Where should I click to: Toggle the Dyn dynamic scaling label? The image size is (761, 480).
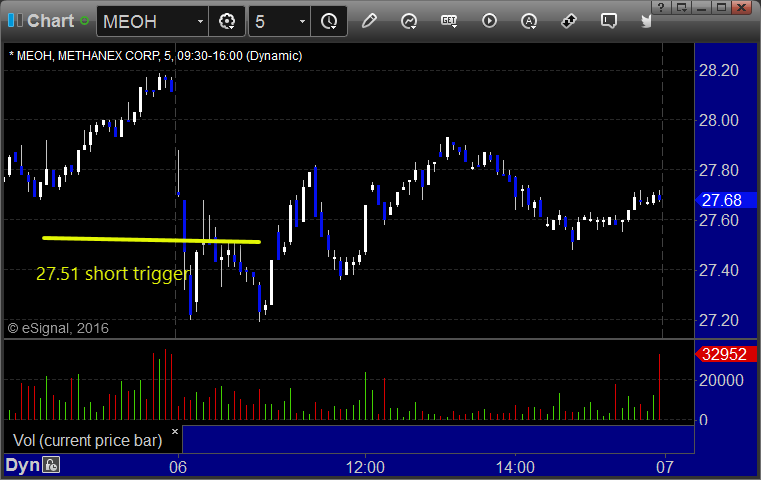pos(22,465)
